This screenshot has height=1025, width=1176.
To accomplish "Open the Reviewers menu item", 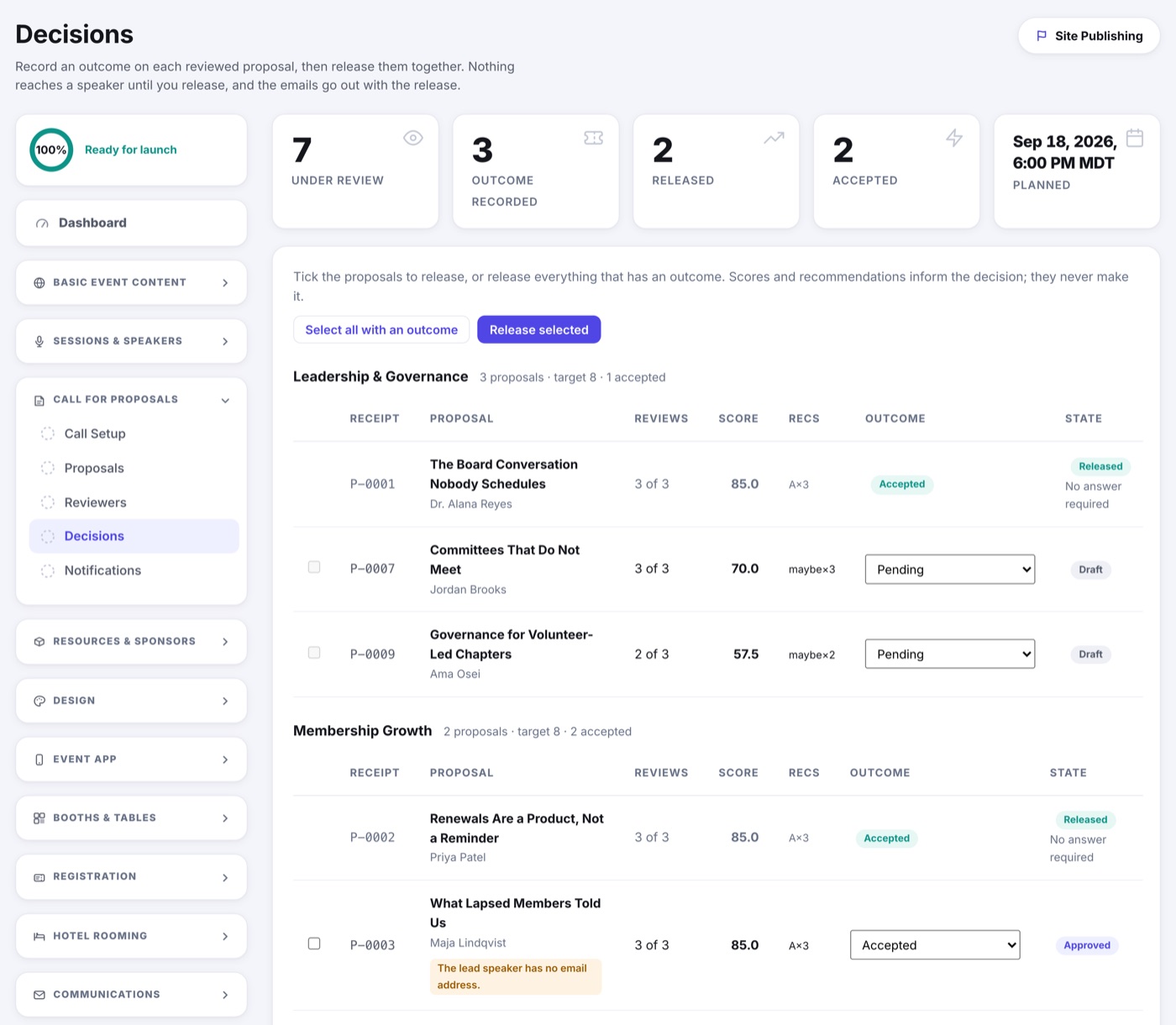I will pos(134,502).
